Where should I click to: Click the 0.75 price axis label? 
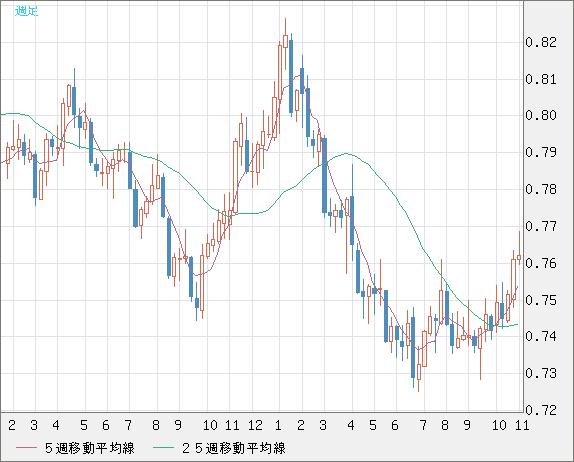(x=541, y=300)
